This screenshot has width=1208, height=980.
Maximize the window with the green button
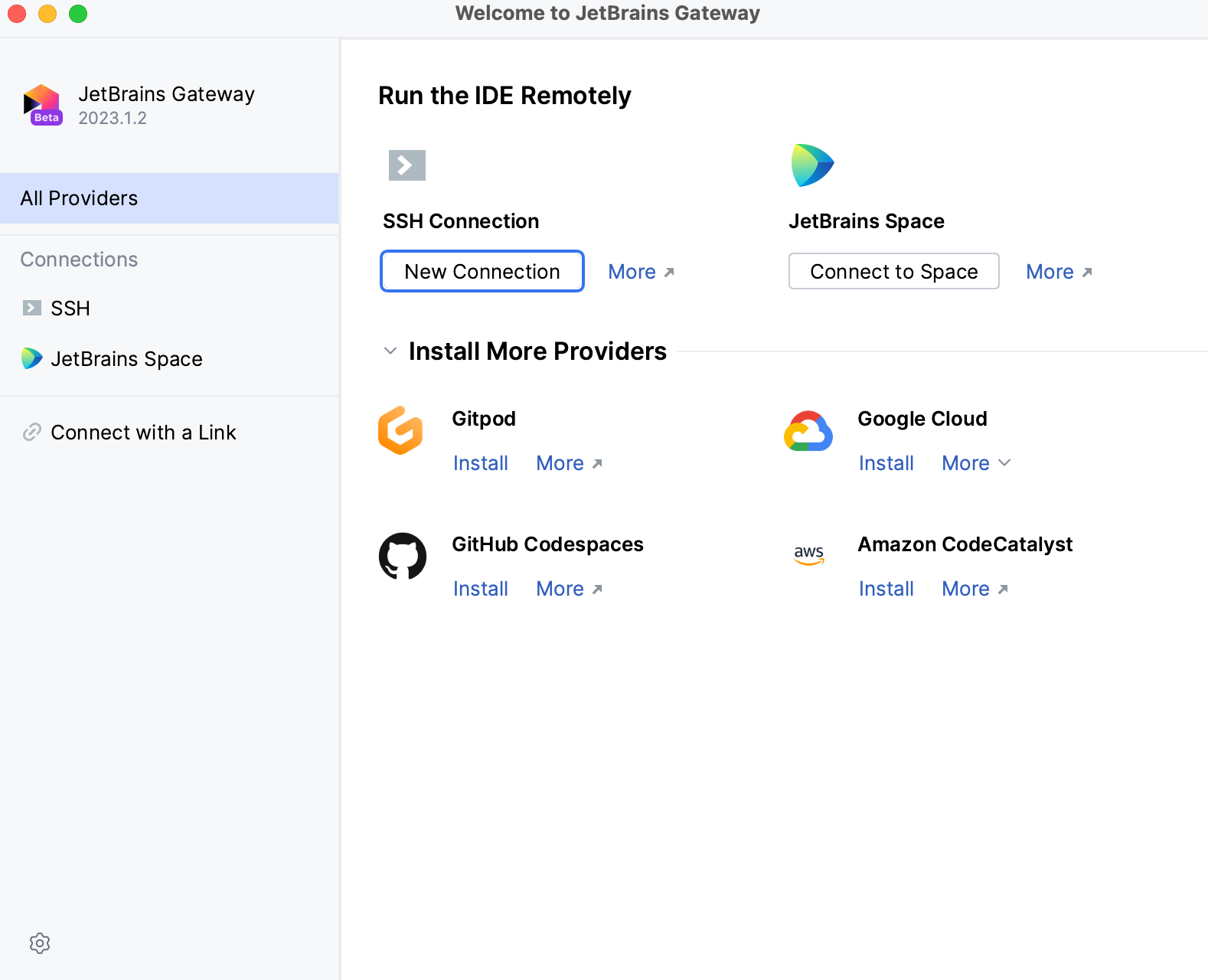tap(78, 14)
